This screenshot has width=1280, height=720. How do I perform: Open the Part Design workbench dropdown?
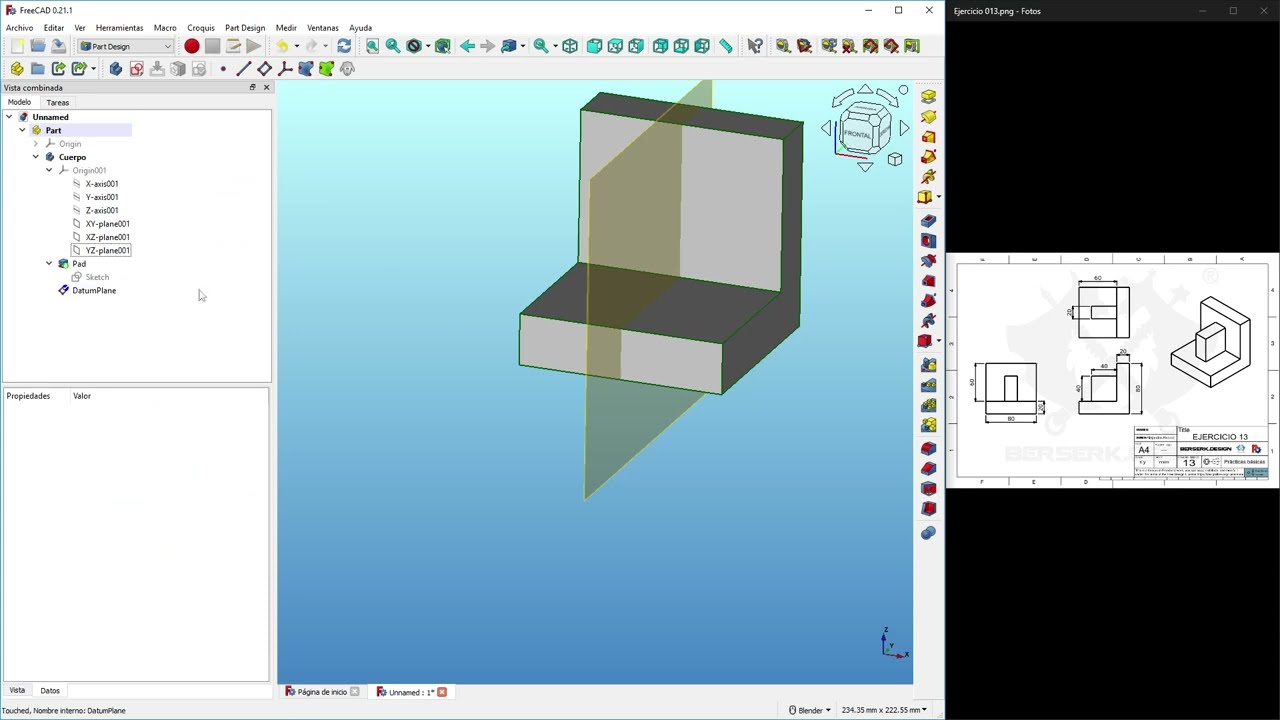click(x=126, y=46)
